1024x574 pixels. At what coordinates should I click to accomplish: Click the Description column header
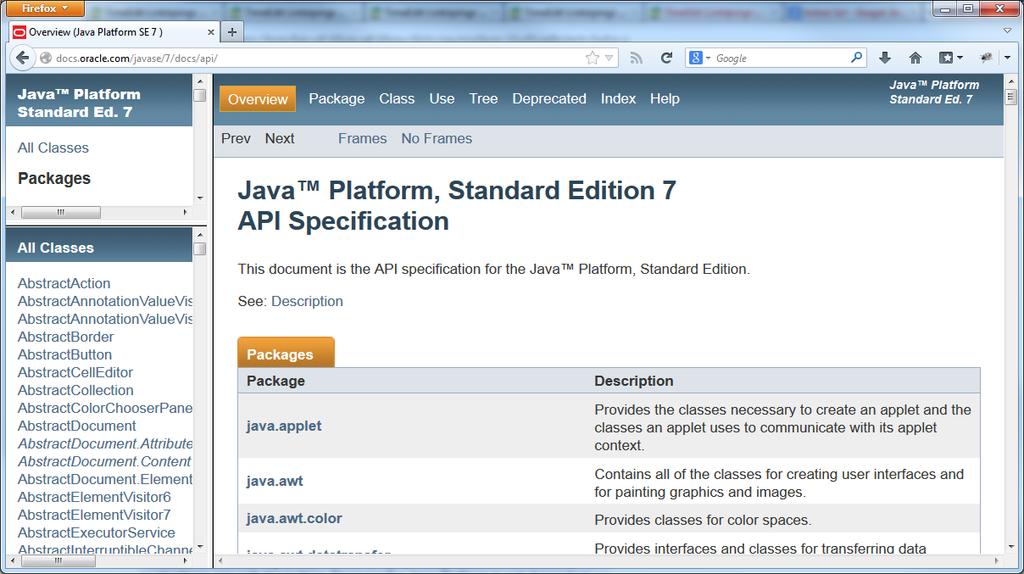633,381
